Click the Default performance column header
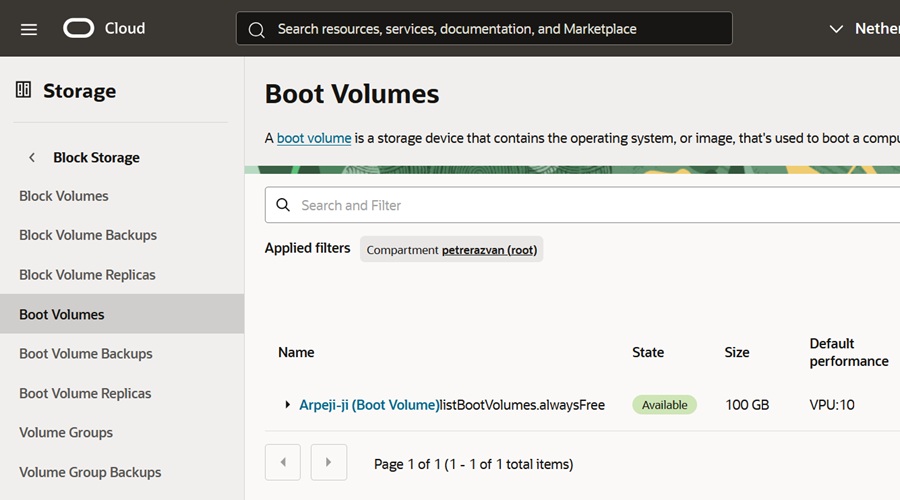900x500 pixels. point(849,352)
